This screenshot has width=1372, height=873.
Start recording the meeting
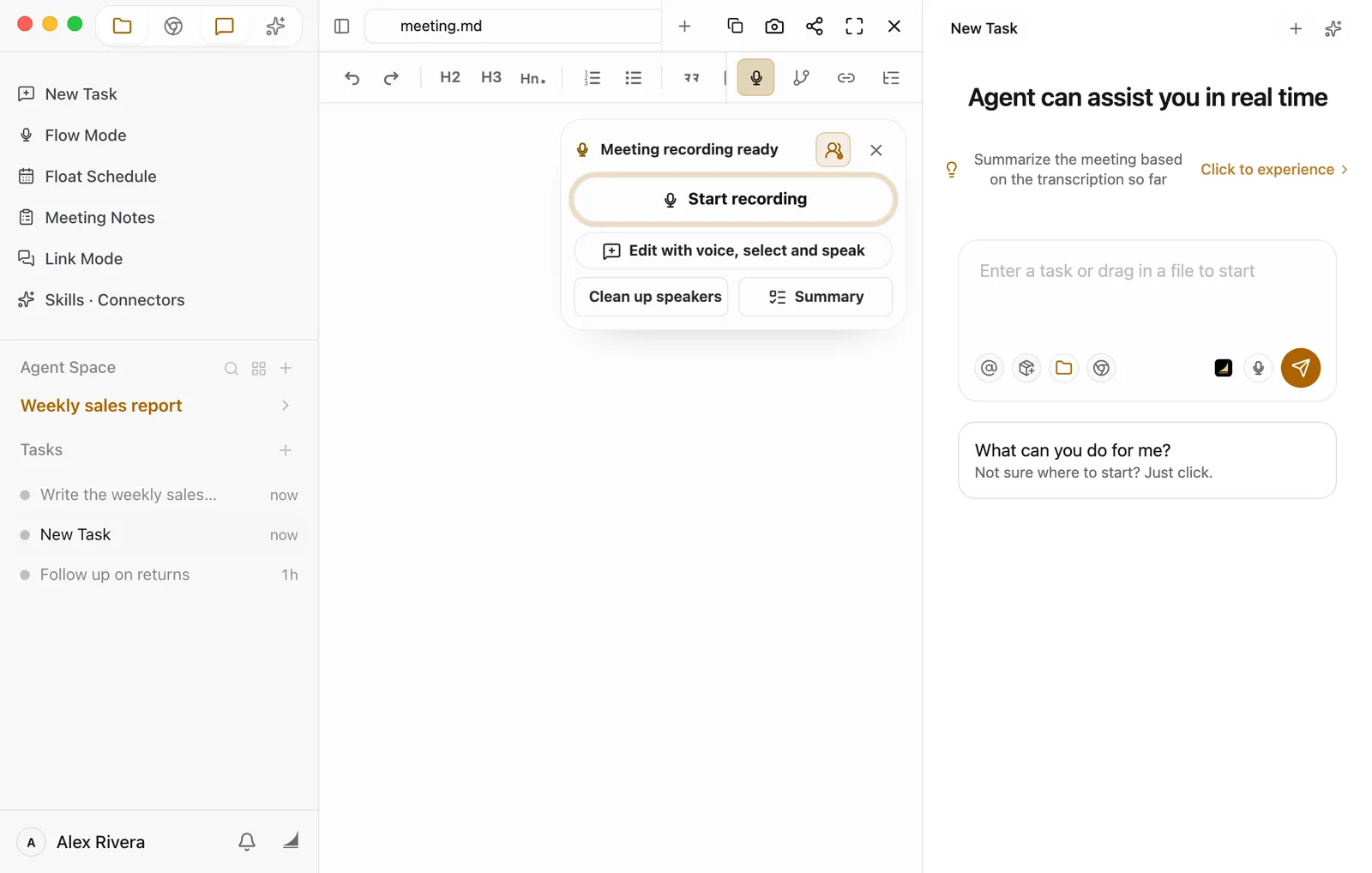click(734, 199)
